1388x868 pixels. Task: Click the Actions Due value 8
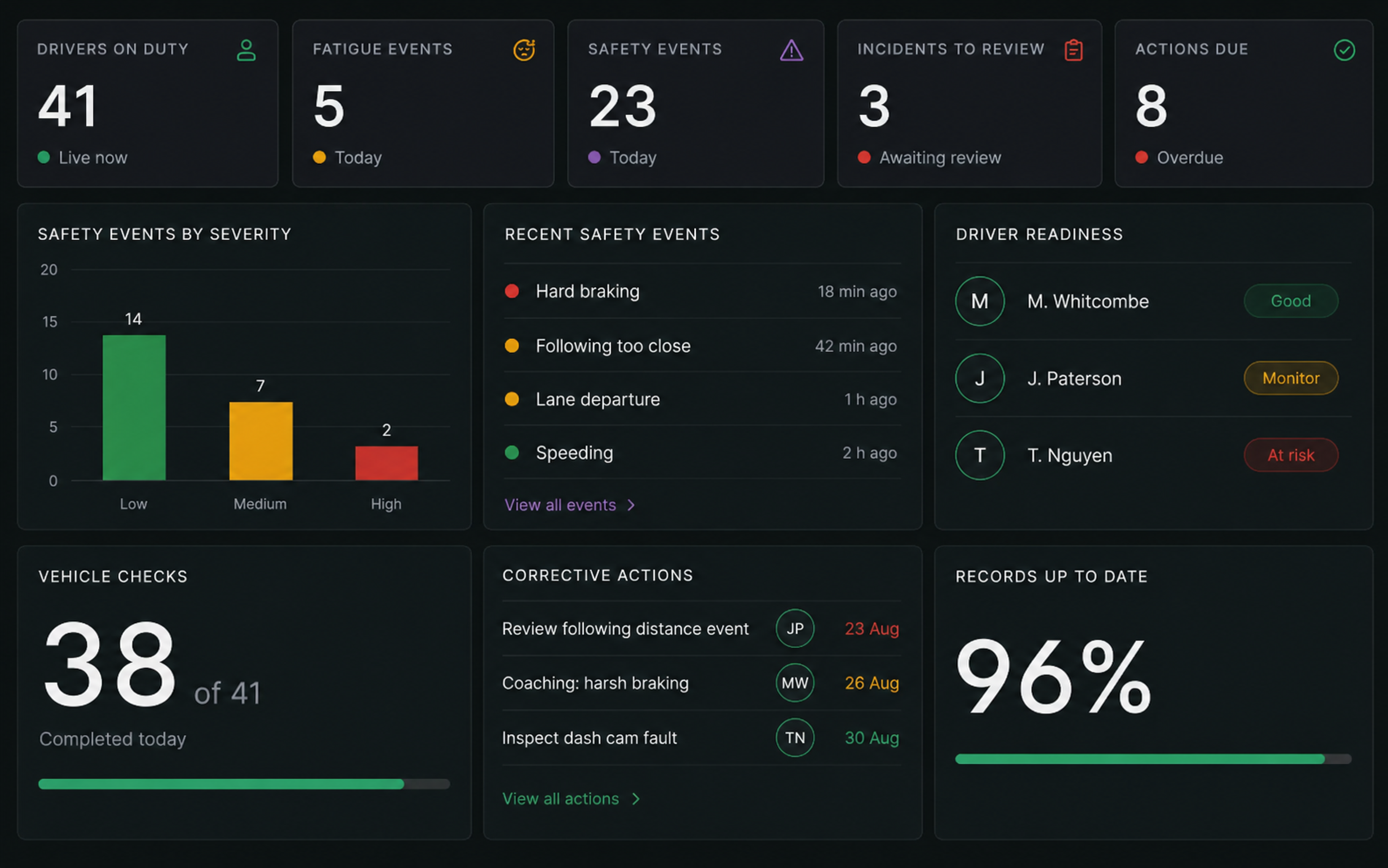(1151, 106)
